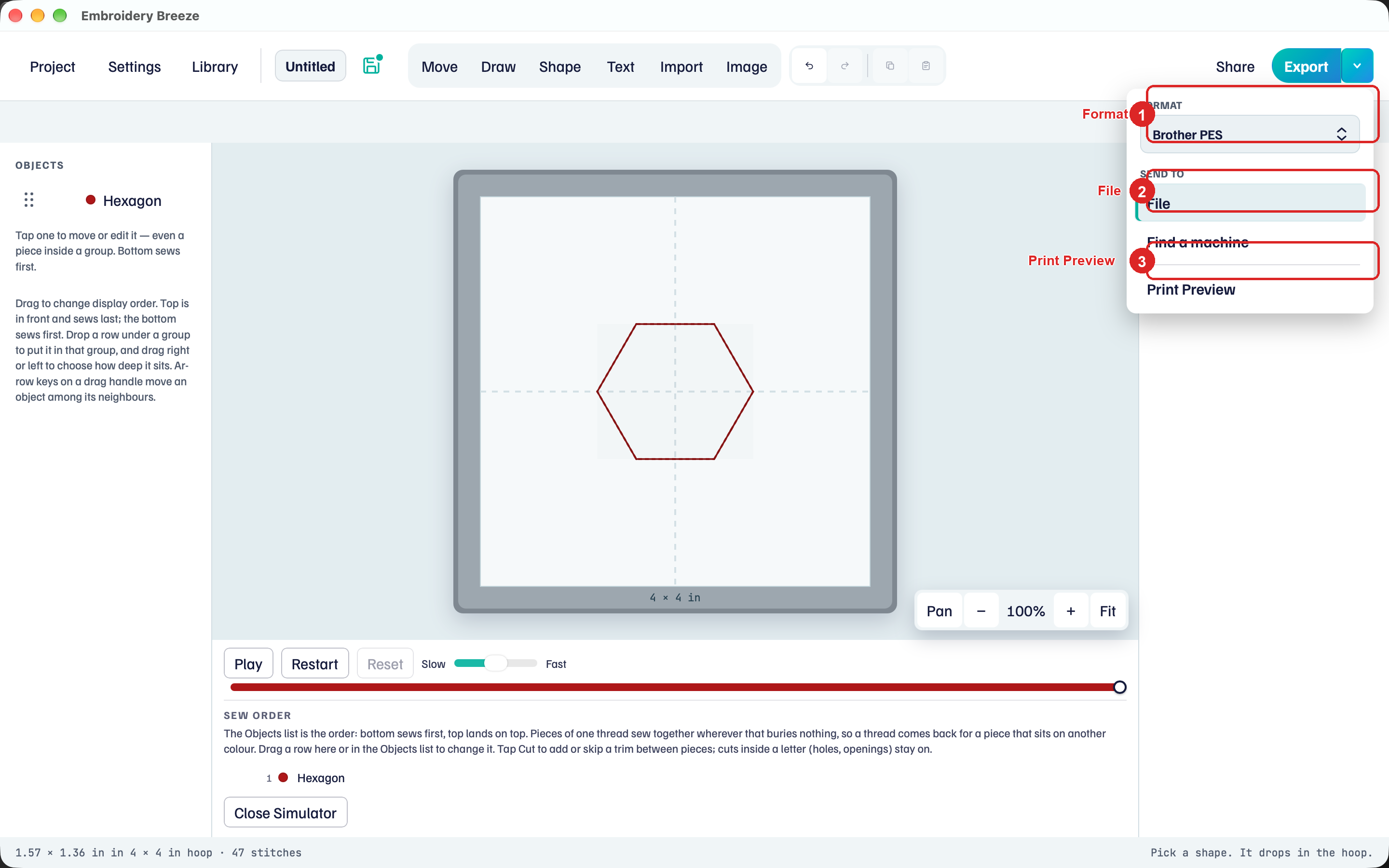Image resolution: width=1389 pixels, height=868 pixels.
Task: Click the save disk icon beside Untitled
Action: pos(372,66)
